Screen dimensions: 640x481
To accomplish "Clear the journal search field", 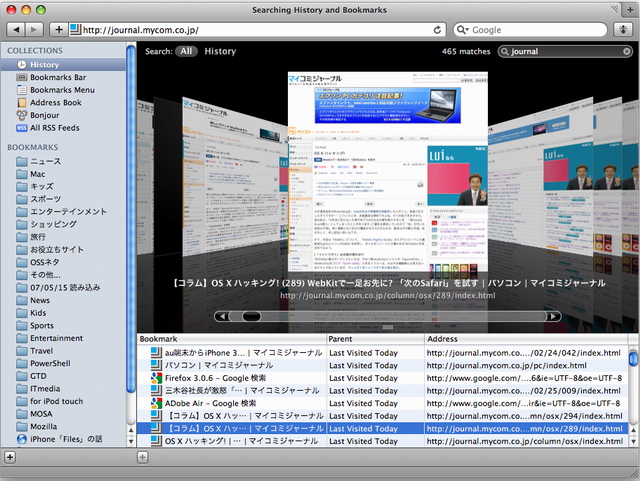I will tap(627, 51).
